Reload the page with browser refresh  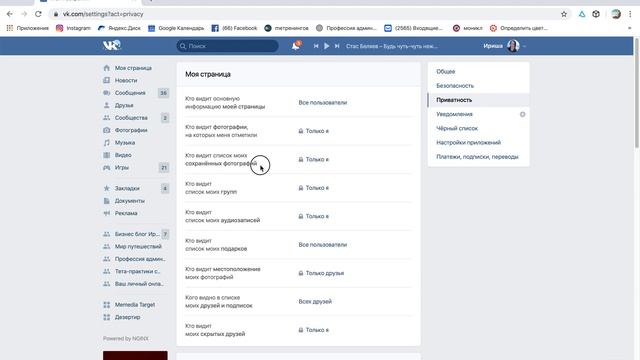pyautogui.click(x=38, y=14)
